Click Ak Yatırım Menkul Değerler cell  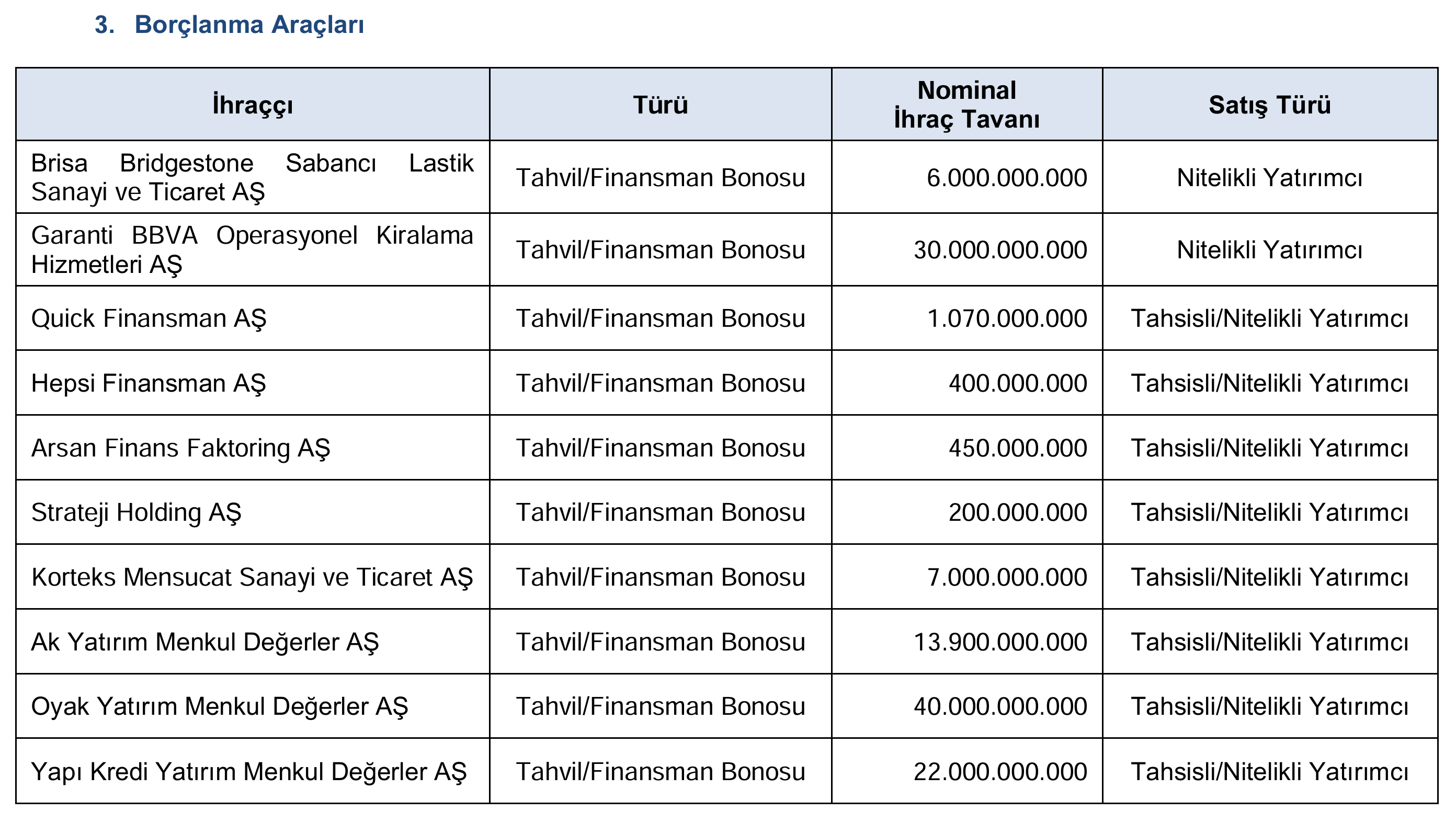tap(253, 642)
